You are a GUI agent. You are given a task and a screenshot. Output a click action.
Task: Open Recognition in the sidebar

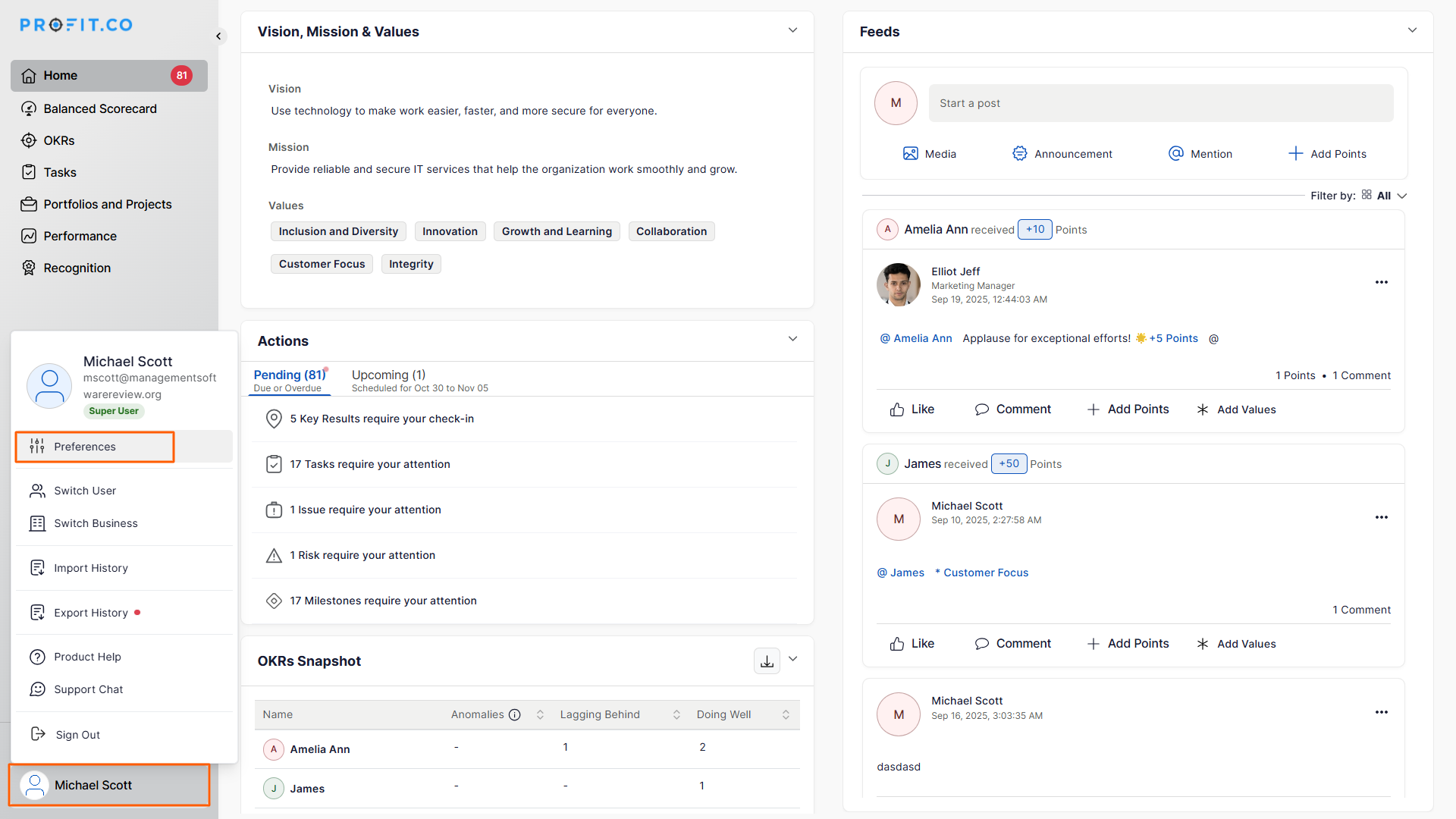77,268
